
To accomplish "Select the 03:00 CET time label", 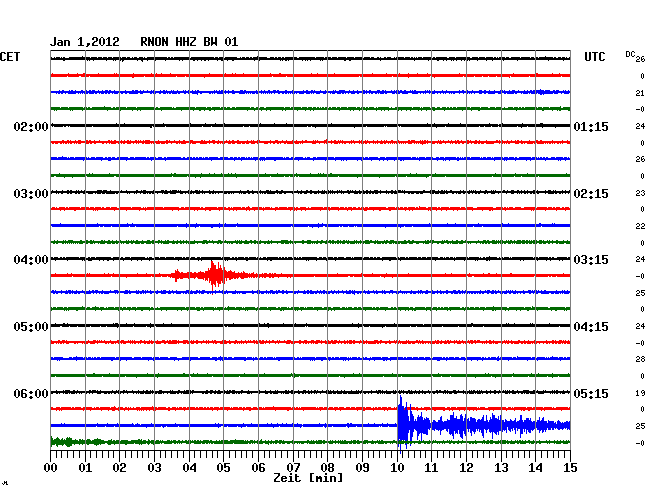I will tap(31, 194).
